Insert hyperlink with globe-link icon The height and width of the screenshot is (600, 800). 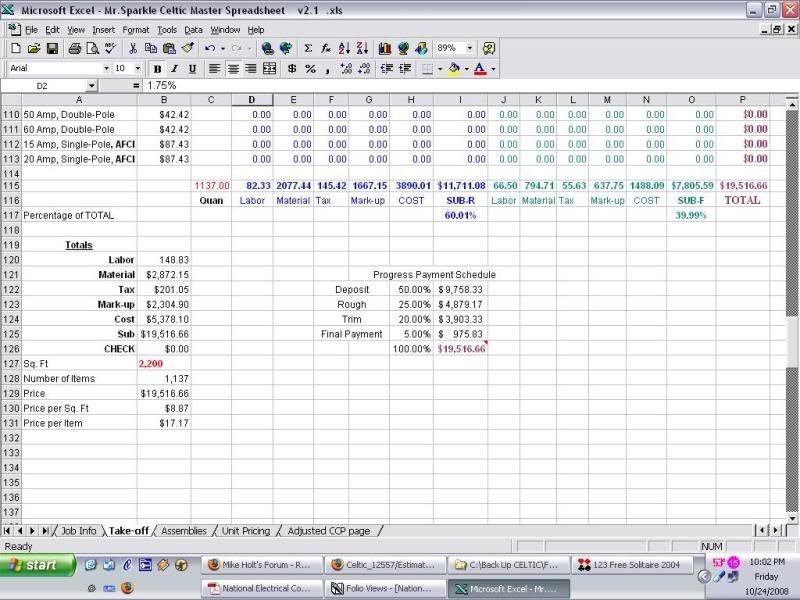tap(267, 48)
